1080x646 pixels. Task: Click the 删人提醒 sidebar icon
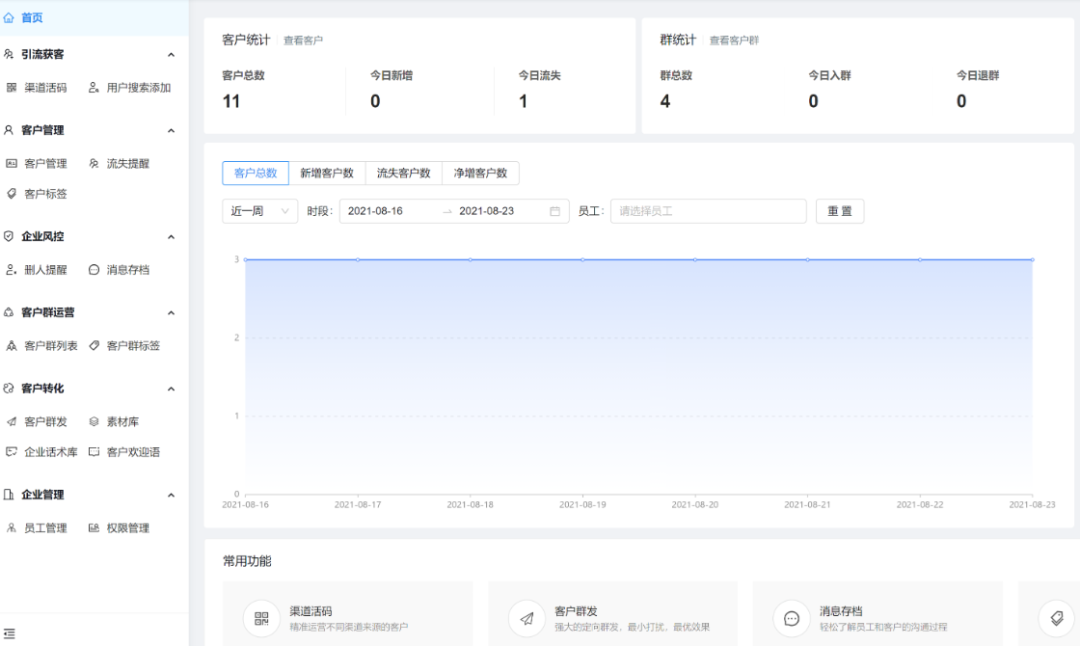pos(11,269)
